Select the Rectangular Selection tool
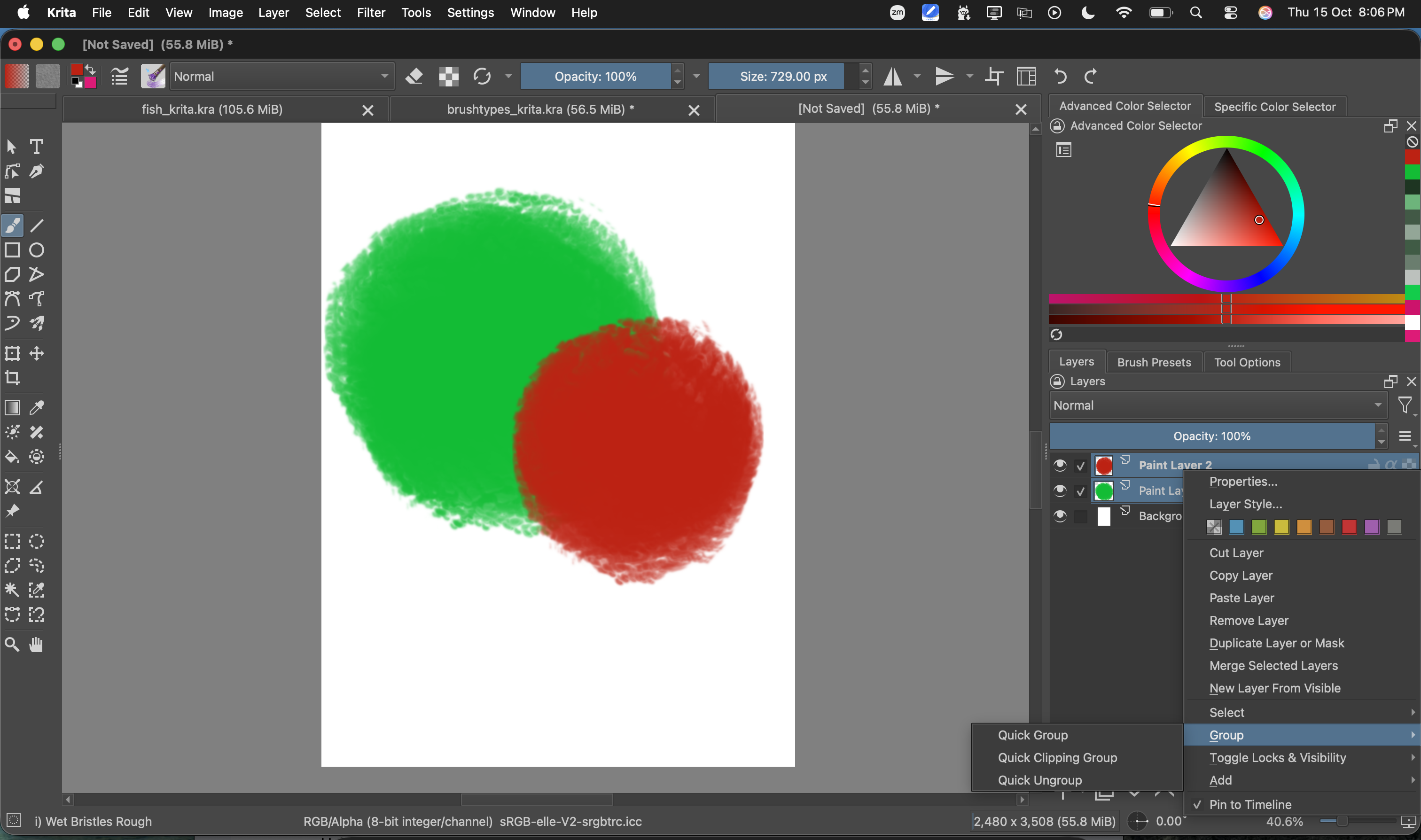1421x840 pixels. pyautogui.click(x=13, y=541)
